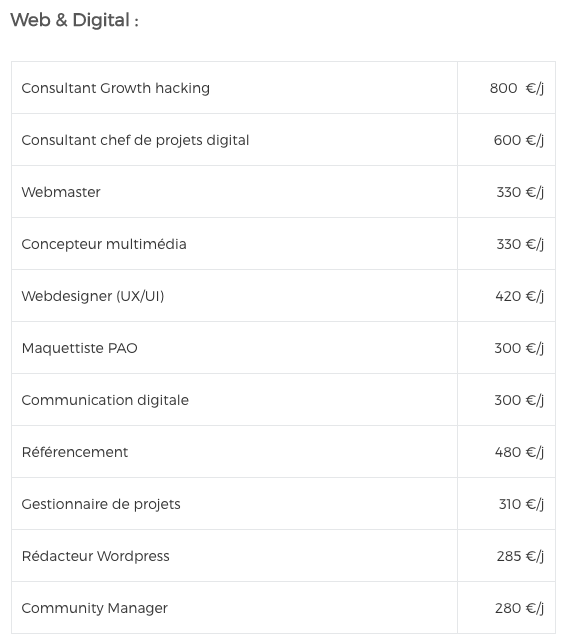This screenshot has width=561, height=640.
Task: Click the 480 €/j rate cell
Action: point(506,452)
